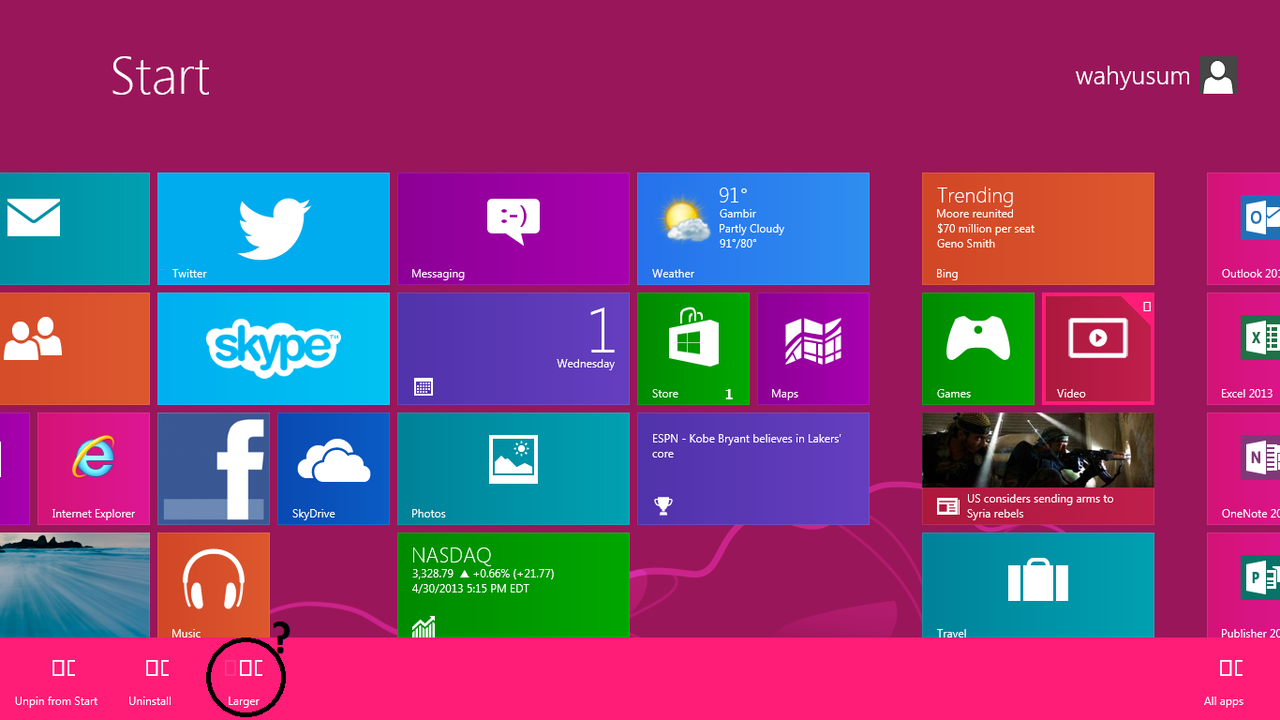
Task: Open the Desktop landscape tile
Action: [x=75, y=585]
